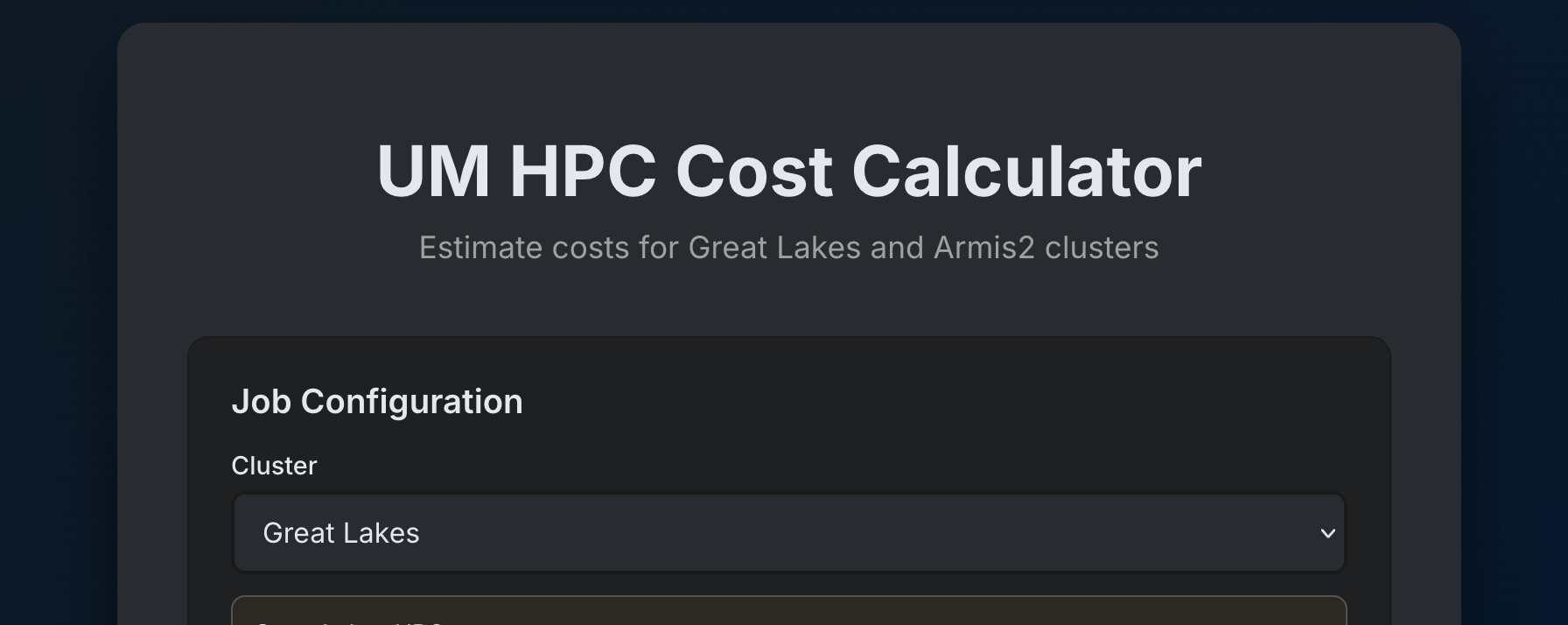Click the top of the configuration section

point(787,368)
